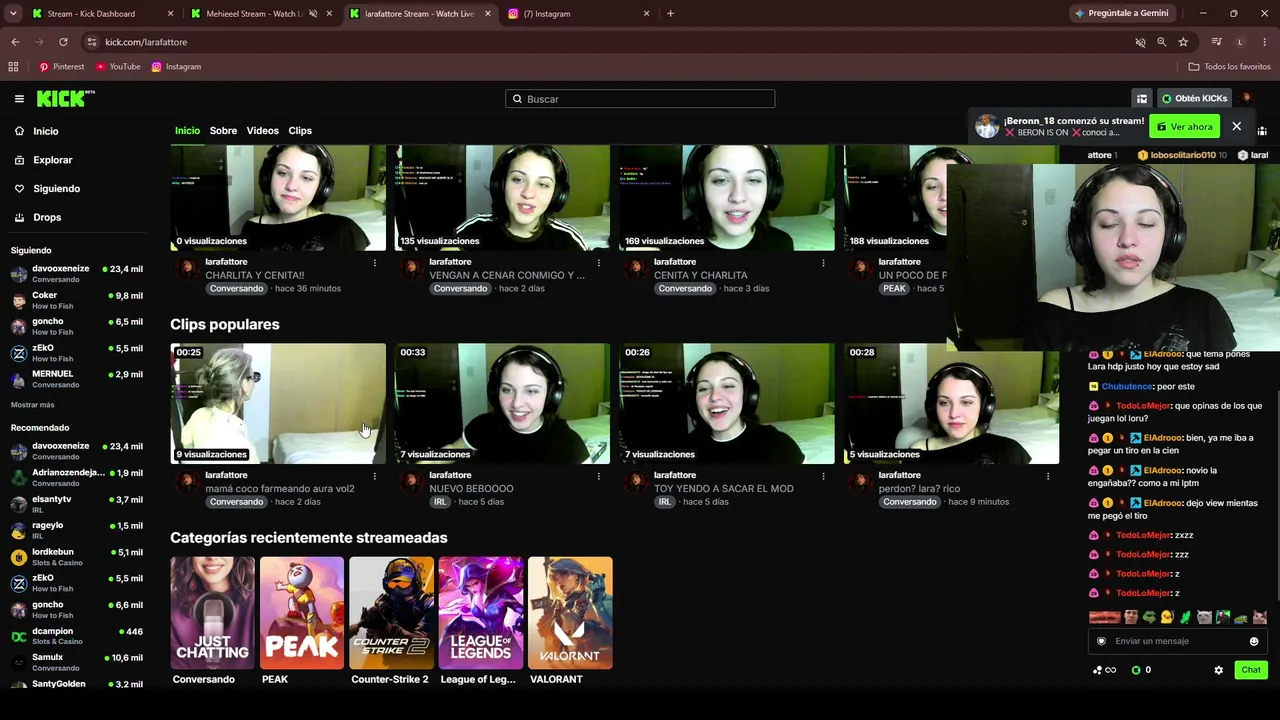This screenshot has width=1280, height=720.
Task: Focus the Buscar search field
Action: [x=640, y=99]
